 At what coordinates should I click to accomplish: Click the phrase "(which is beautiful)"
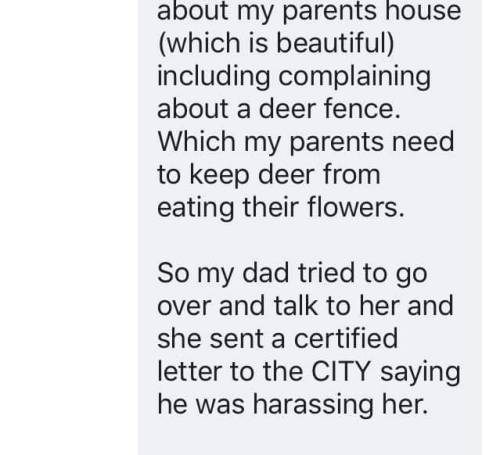click(276, 44)
